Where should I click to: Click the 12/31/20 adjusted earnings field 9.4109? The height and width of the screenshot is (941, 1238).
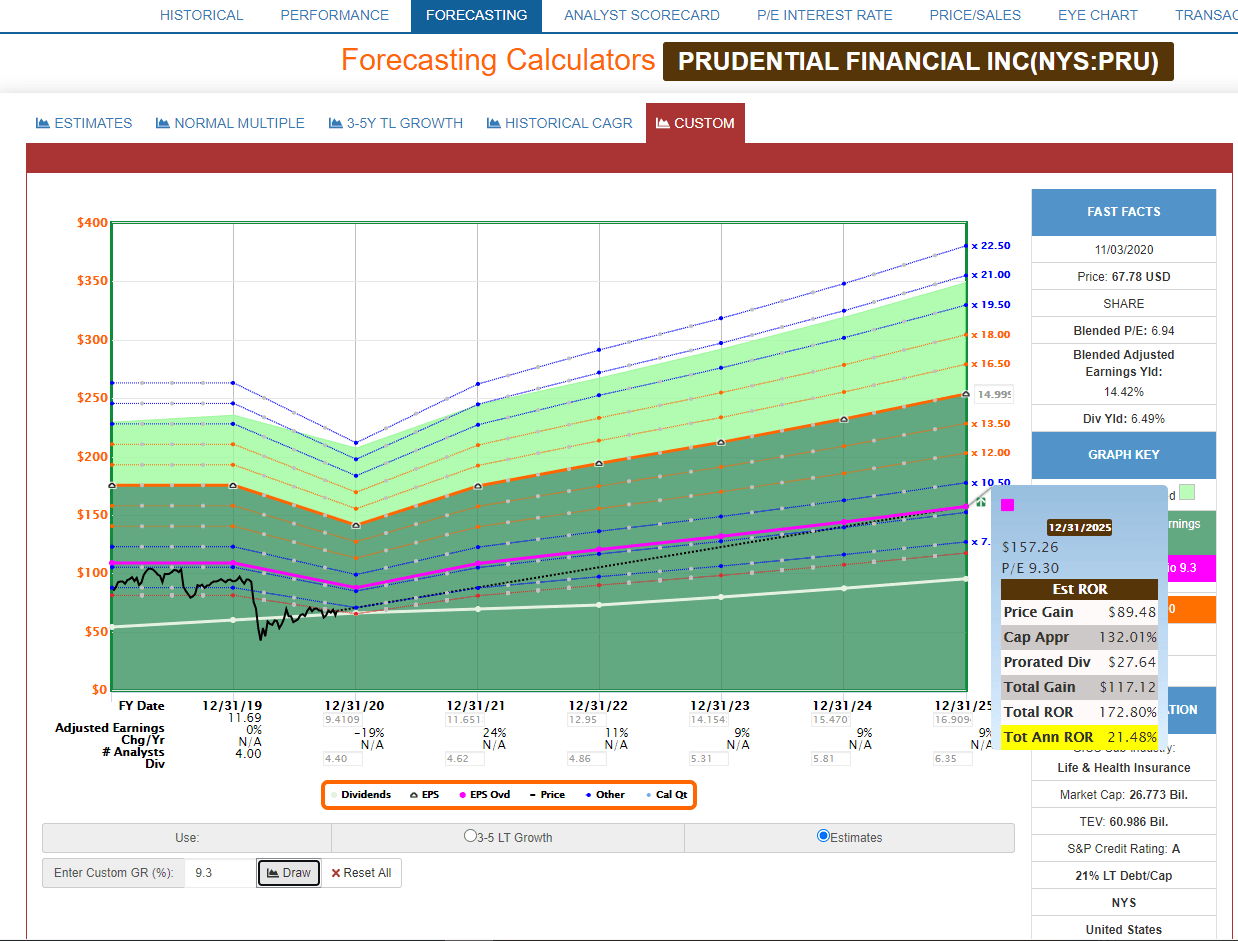(x=341, y=719)
